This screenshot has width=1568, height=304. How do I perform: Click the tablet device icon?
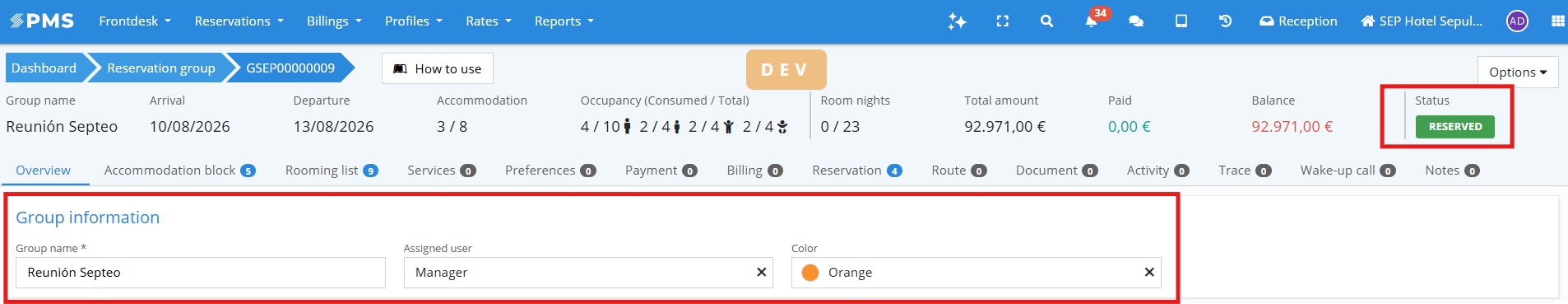tap(1181, 21)
